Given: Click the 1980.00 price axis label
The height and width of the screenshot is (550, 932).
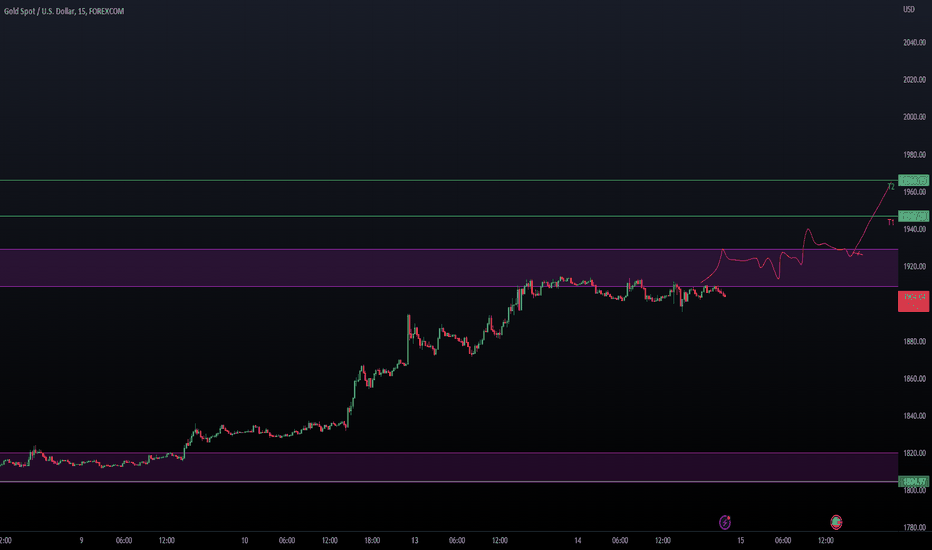Looking at the screenshot, I should 914,155.
